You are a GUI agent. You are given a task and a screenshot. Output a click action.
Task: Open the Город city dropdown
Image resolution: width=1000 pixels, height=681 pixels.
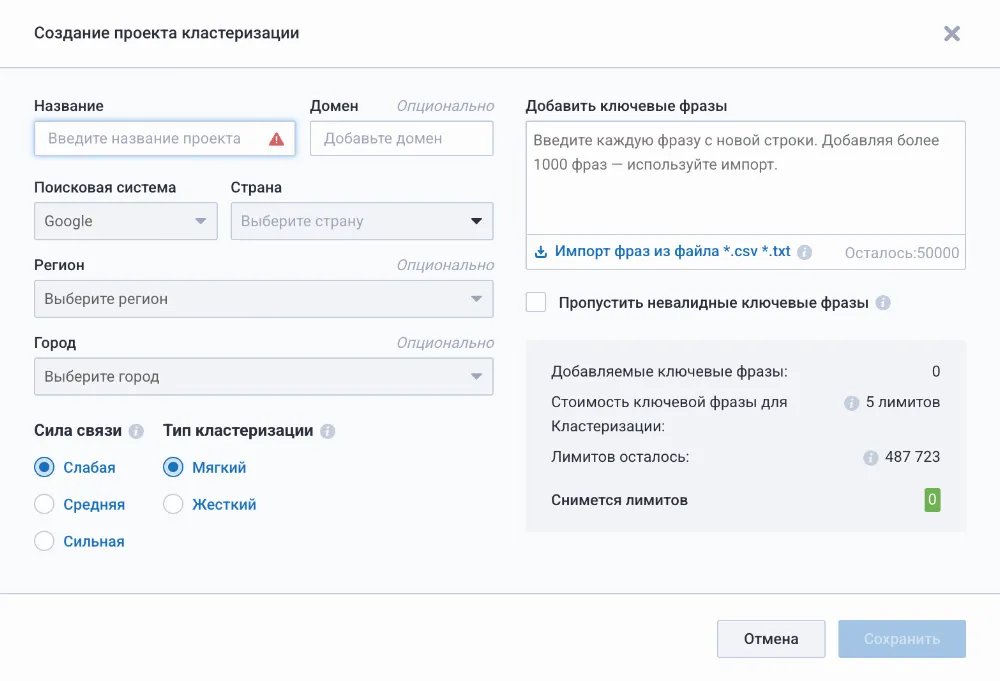tap(263, 377)
